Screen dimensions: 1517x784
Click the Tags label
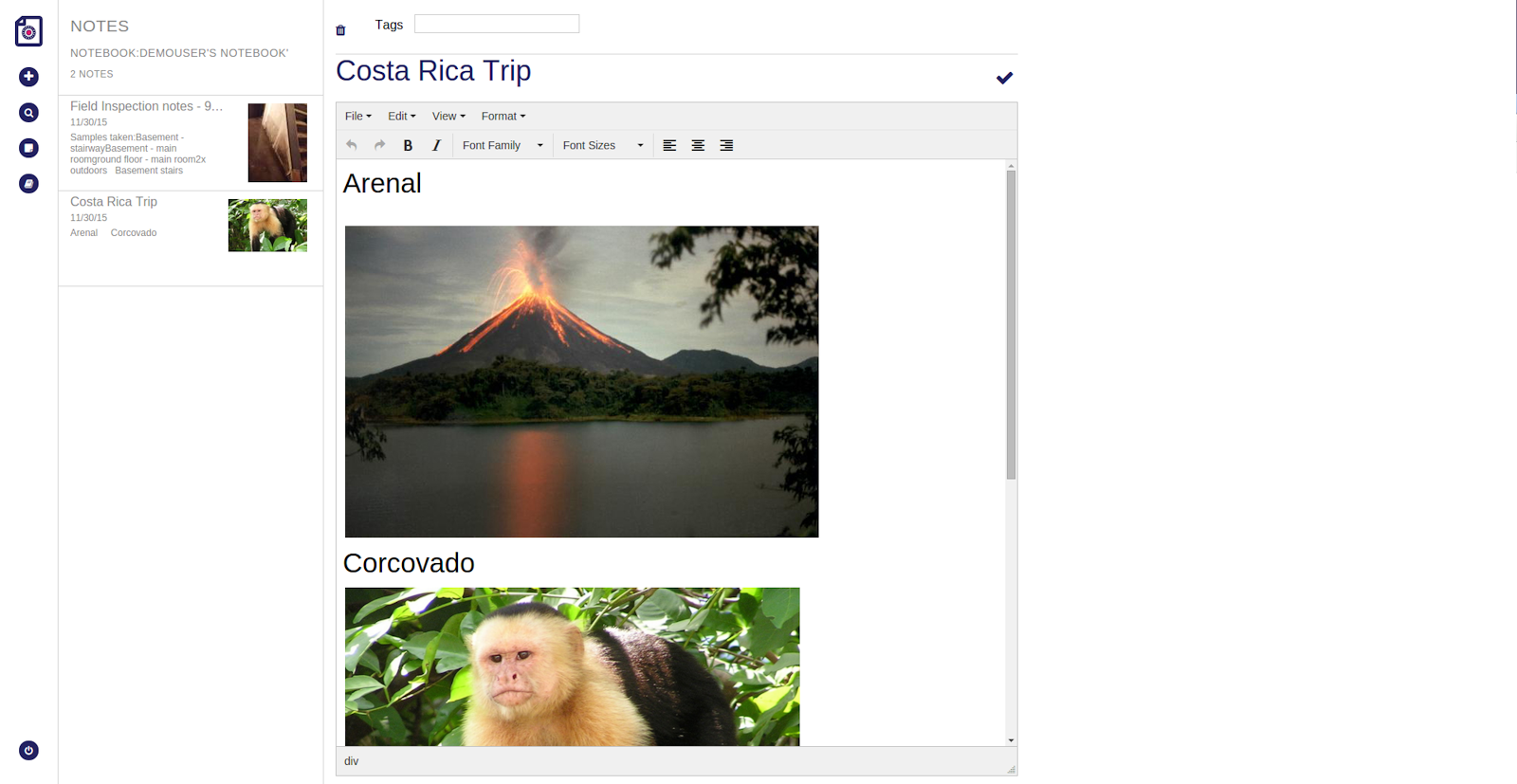point(389,25)
